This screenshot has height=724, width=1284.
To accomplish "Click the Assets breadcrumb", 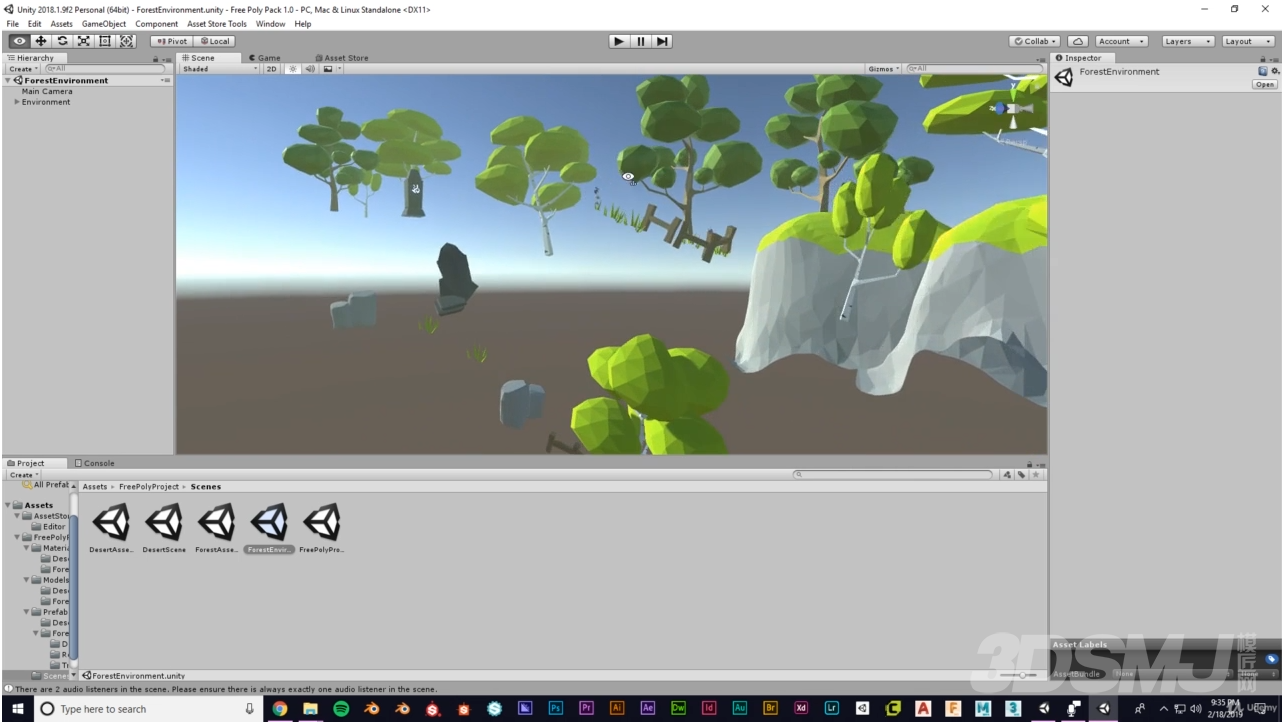I will tap(94, 487).
